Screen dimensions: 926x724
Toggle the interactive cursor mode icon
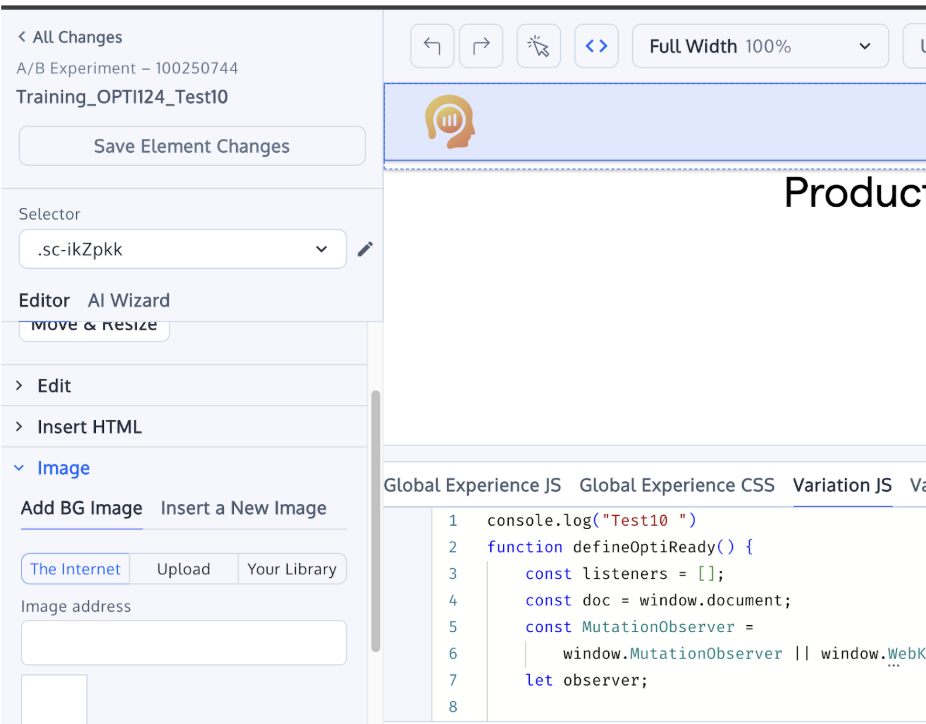[x=539, y=46]
